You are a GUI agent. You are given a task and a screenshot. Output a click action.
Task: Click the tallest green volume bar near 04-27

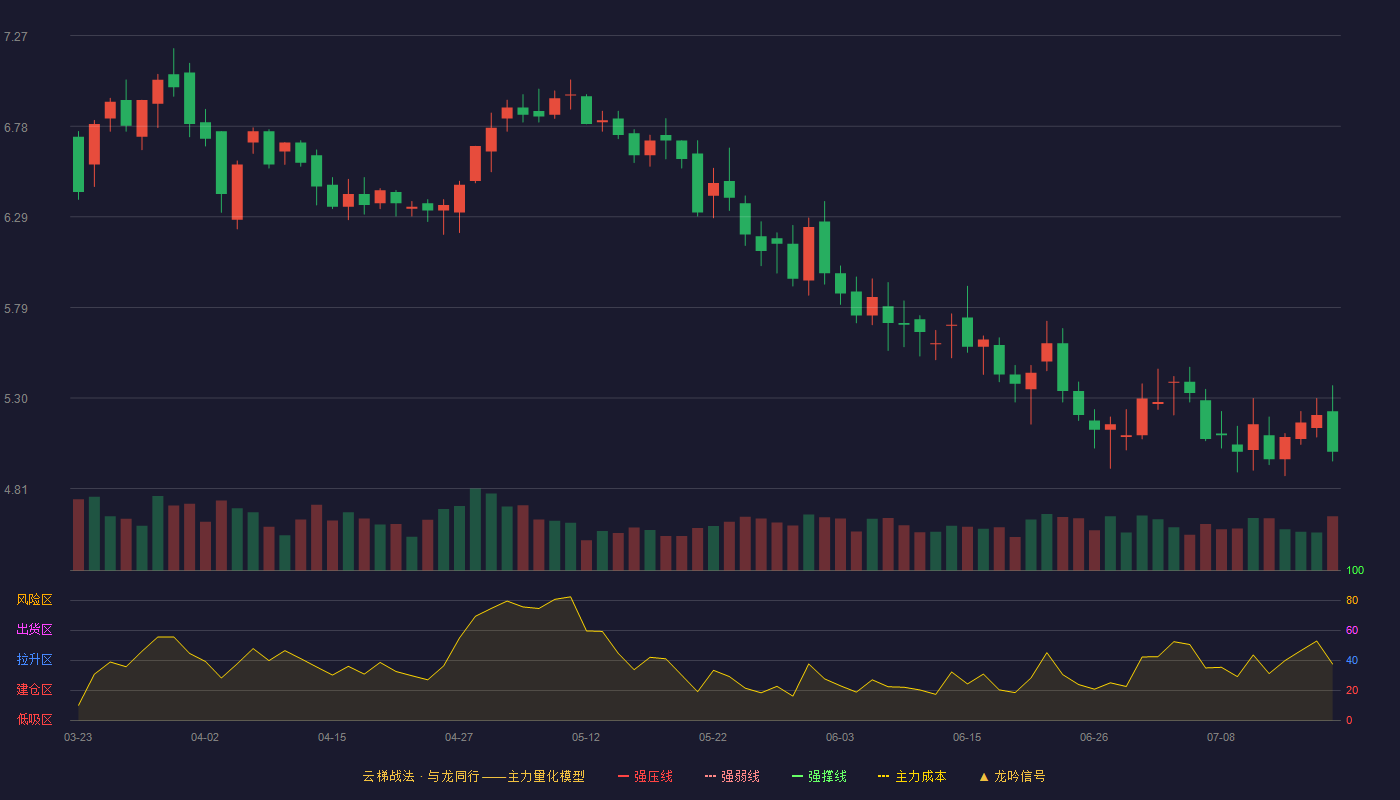(x=475, y=529)
